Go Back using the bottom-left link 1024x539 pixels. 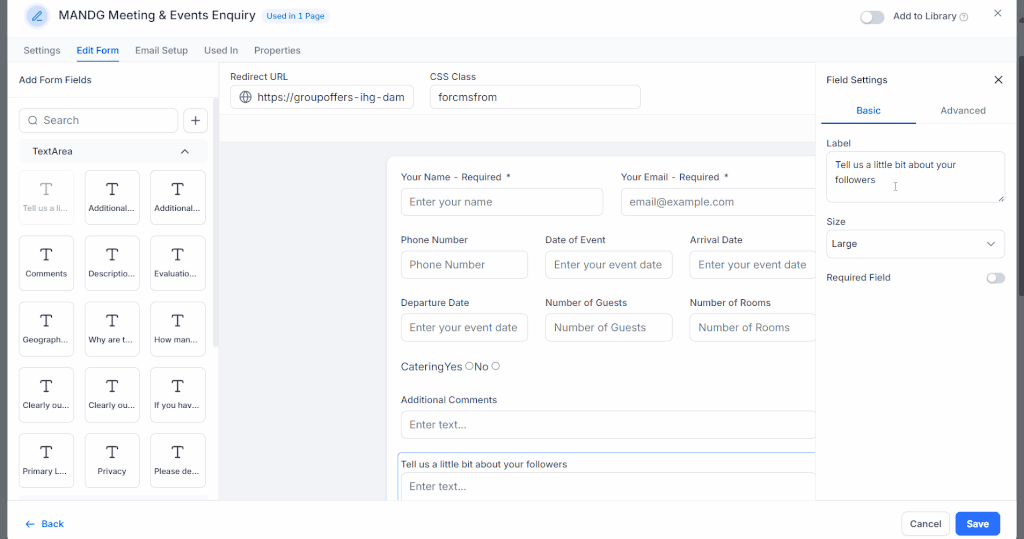click(x=44, y=524)
